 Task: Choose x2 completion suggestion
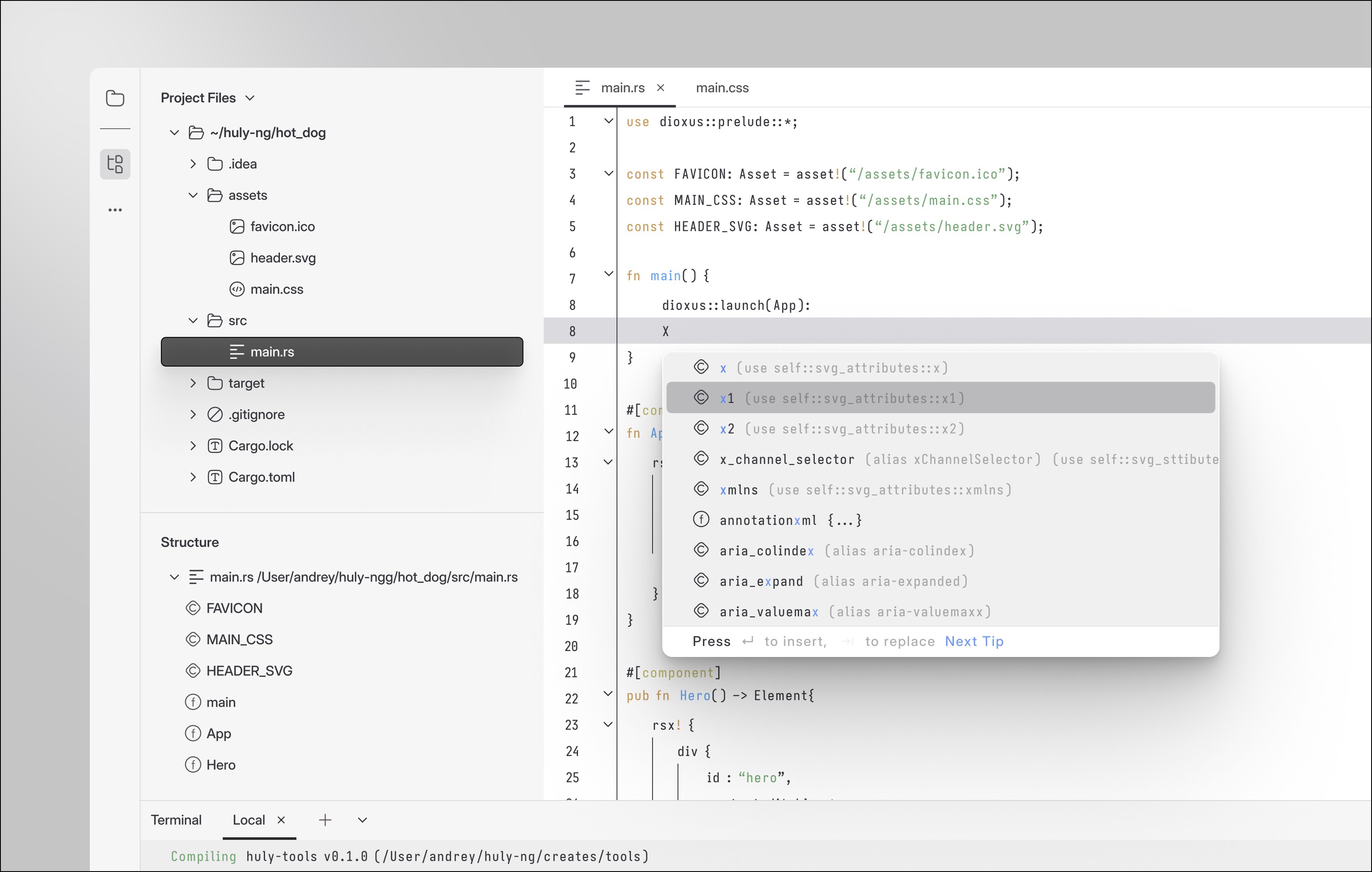940,428
